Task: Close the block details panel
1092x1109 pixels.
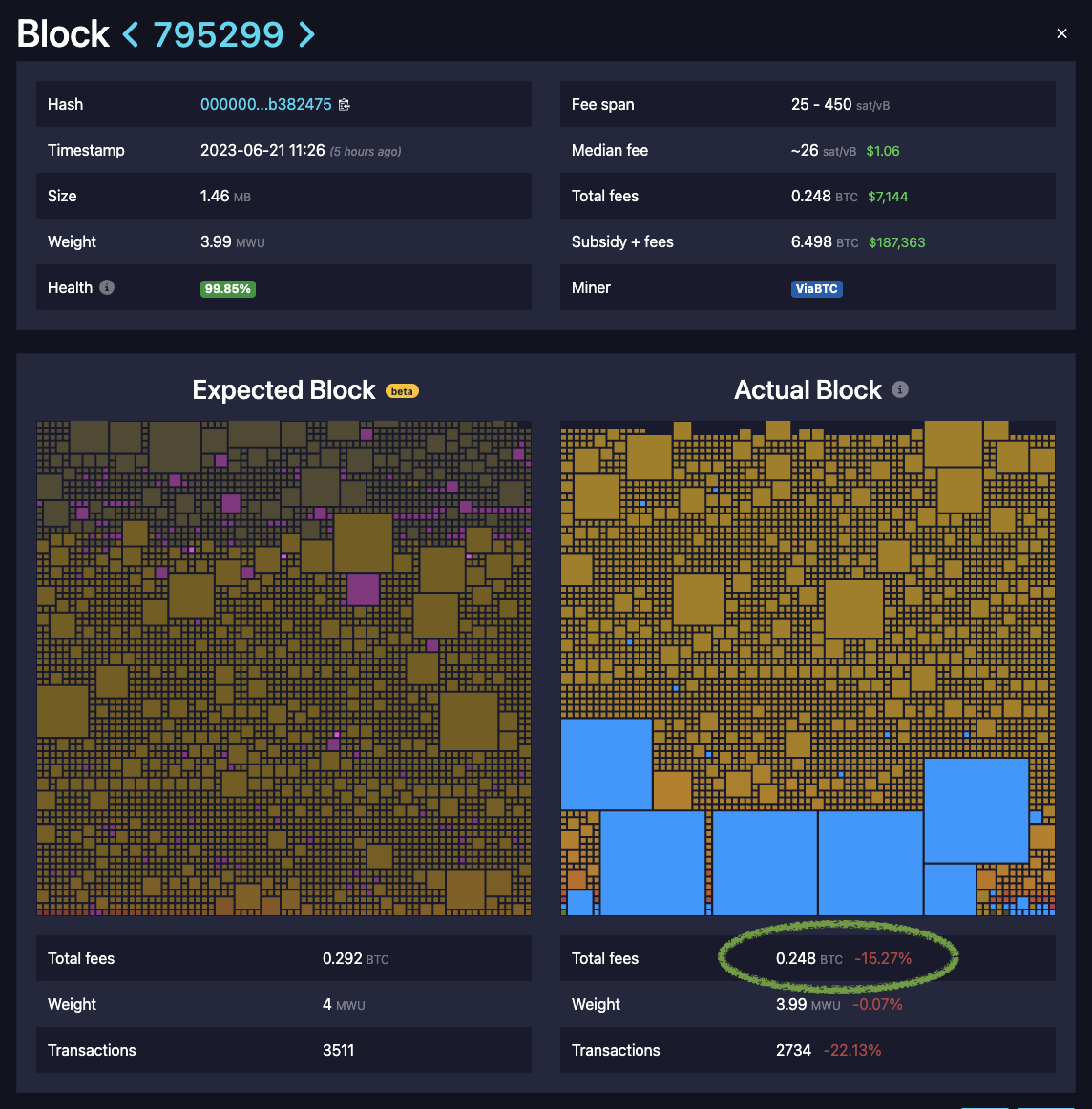Action: [x=1061, y=33]
